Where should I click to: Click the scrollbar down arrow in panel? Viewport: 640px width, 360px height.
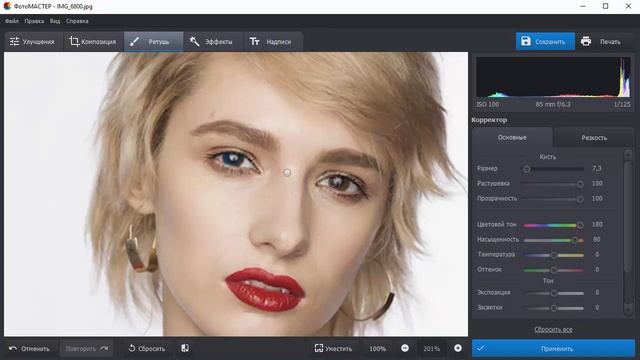coord(628,311)
